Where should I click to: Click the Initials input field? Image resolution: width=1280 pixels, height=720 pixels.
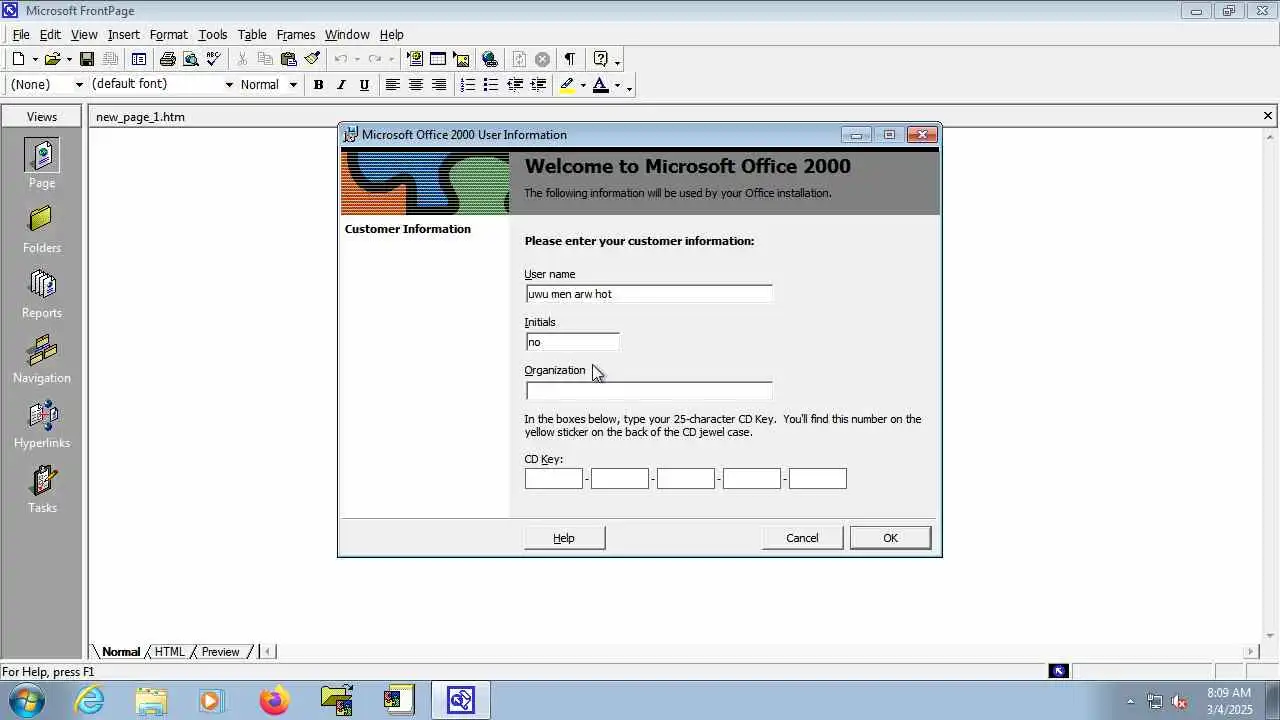tap(572, 342)
